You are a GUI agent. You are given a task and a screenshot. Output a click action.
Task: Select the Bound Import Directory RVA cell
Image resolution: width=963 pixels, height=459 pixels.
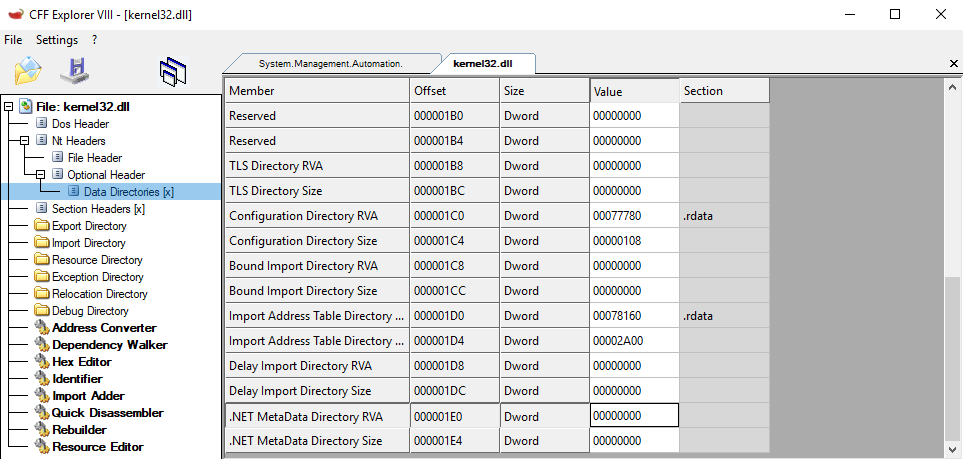(x=317, y=266)
